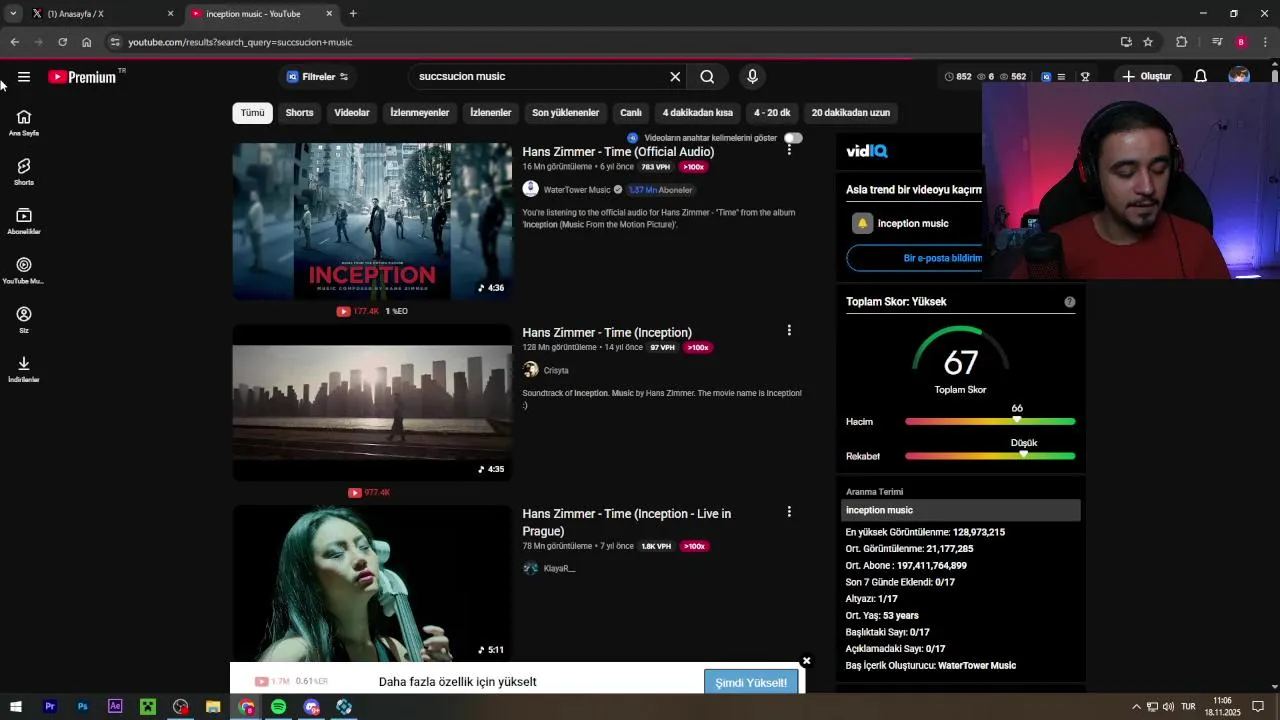Image resolution: width=1280 pixels, height=720 pixels.
Task: Open Chrome extensions puzzle icon
Action: pos(1182,42)
